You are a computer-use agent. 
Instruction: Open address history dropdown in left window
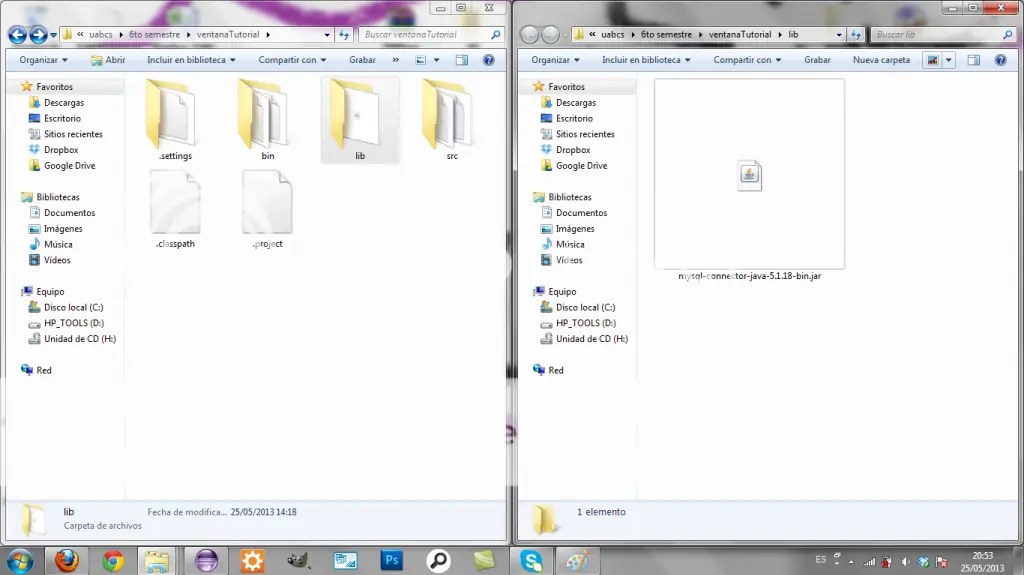(327, 35)
